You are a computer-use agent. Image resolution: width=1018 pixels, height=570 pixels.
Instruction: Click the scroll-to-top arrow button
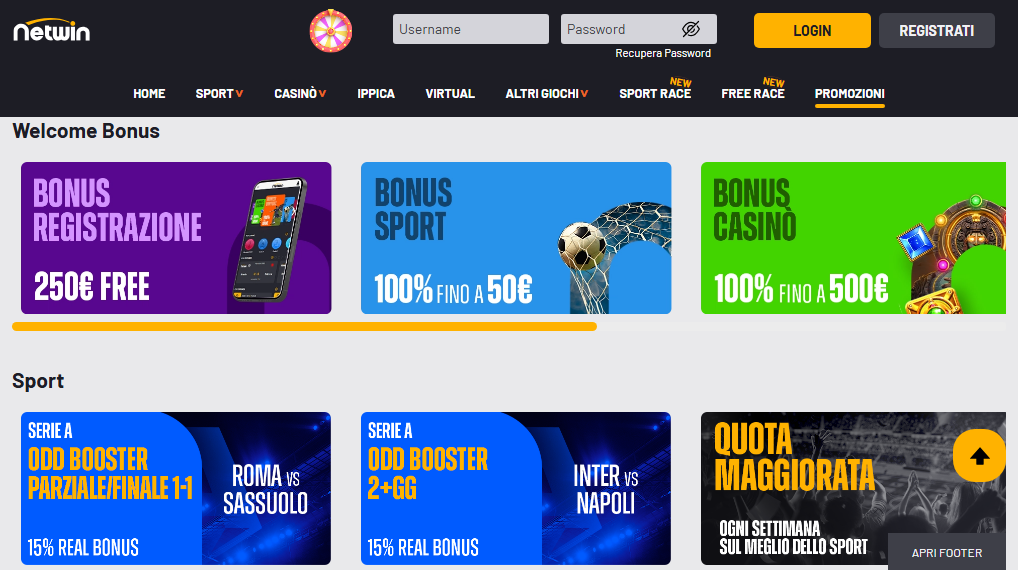coord(979,456)
